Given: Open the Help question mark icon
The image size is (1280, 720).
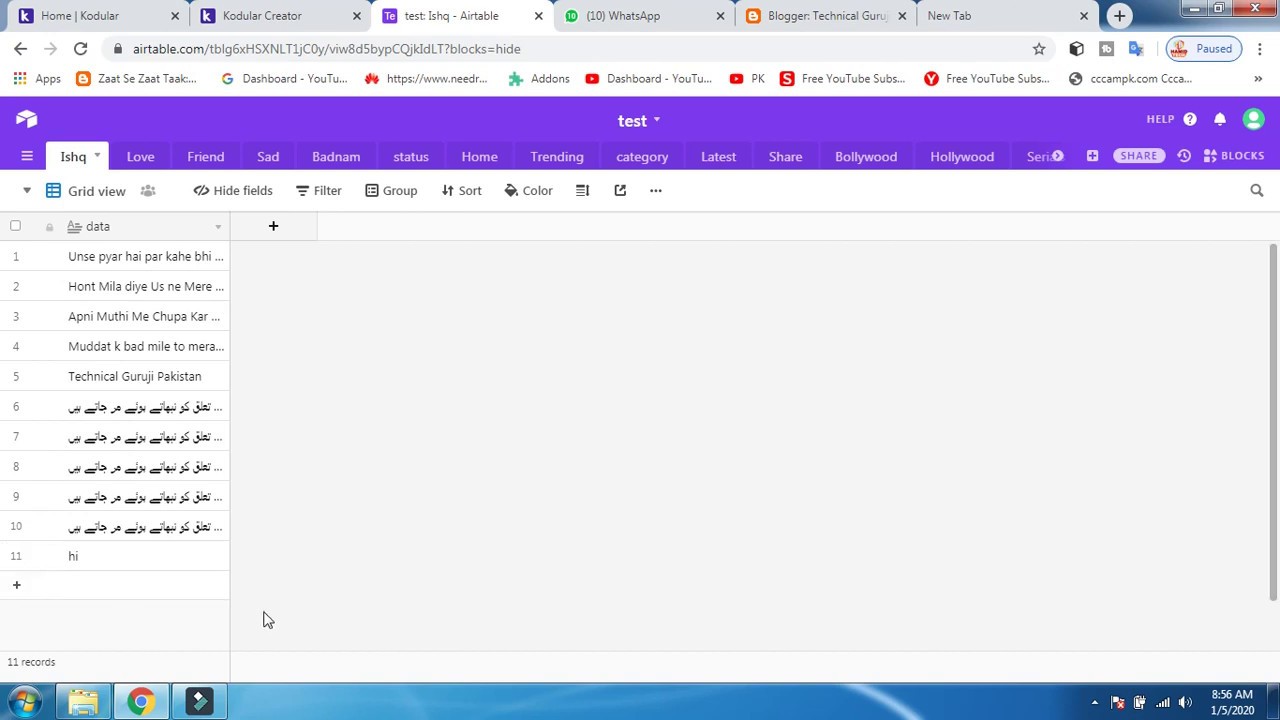Looking at the screenshot, I should (1190, 120).
